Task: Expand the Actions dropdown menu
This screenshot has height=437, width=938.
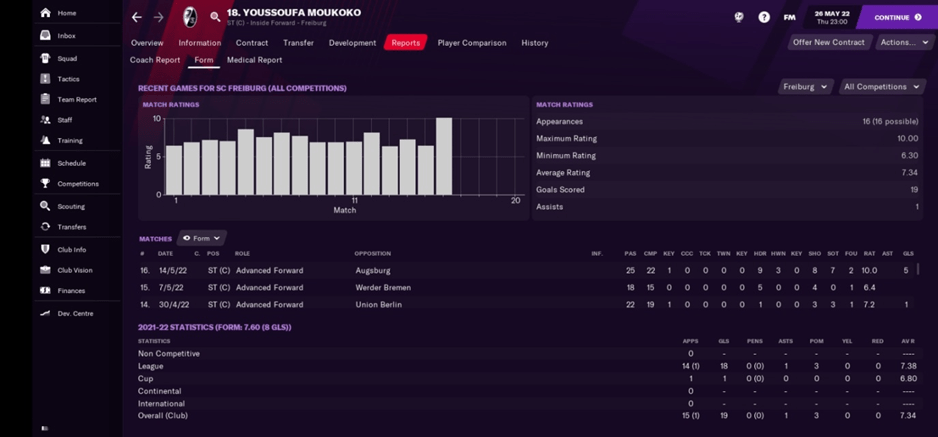Action: pos(904,43)
